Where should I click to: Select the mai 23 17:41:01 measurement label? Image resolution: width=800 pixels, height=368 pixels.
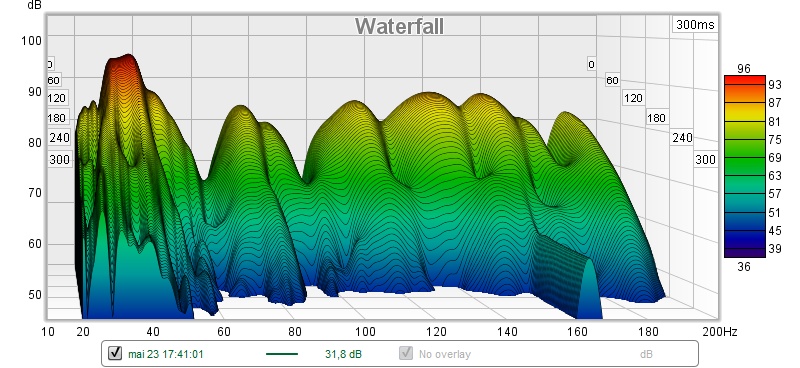(x=165, y=354)
